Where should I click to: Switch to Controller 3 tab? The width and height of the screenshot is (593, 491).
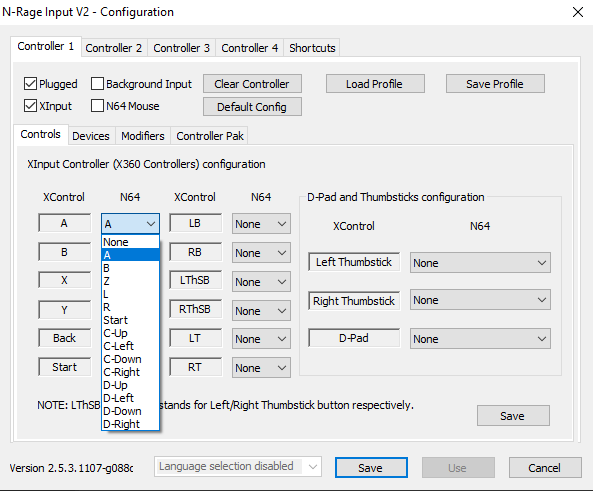(x=182, y=48)
